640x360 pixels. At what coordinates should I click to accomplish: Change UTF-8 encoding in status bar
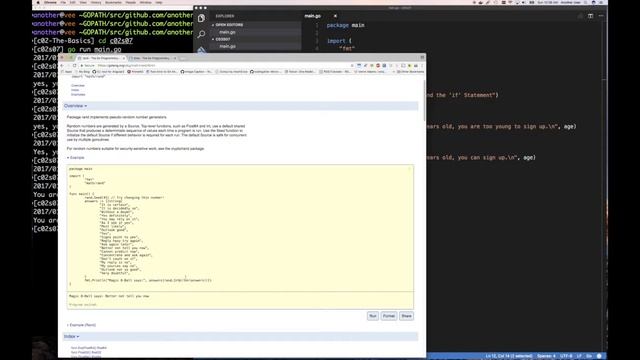[566, 356]
